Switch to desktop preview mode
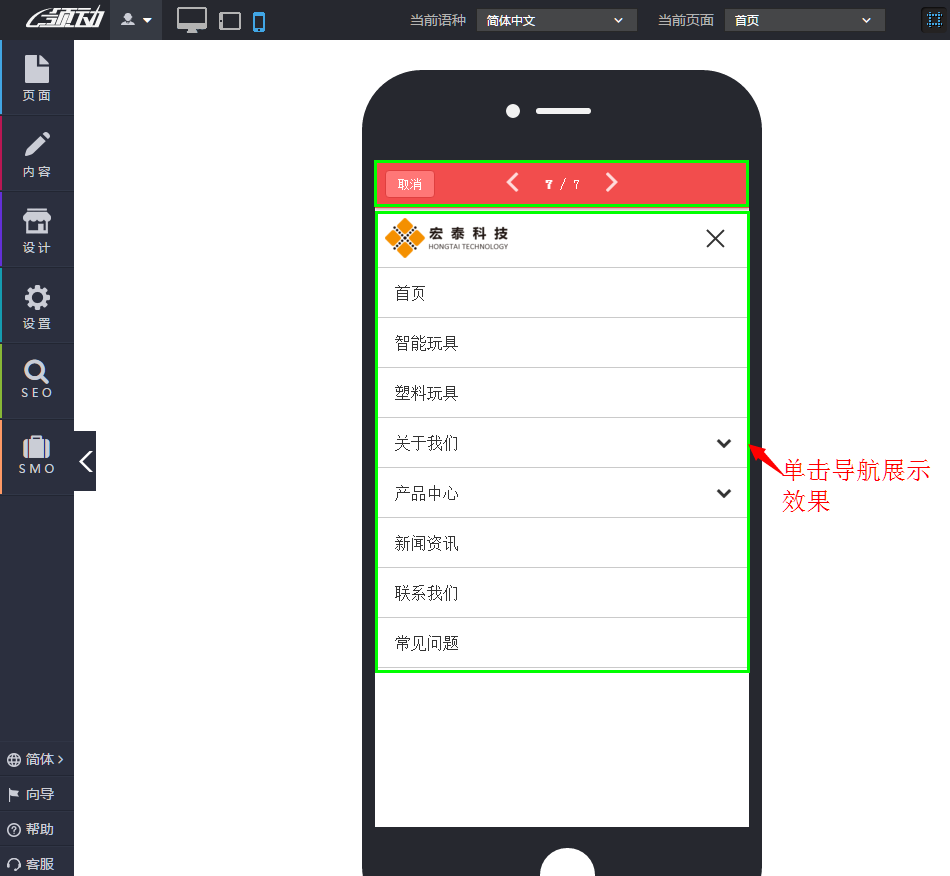950x876 pixels. [191, 19]
